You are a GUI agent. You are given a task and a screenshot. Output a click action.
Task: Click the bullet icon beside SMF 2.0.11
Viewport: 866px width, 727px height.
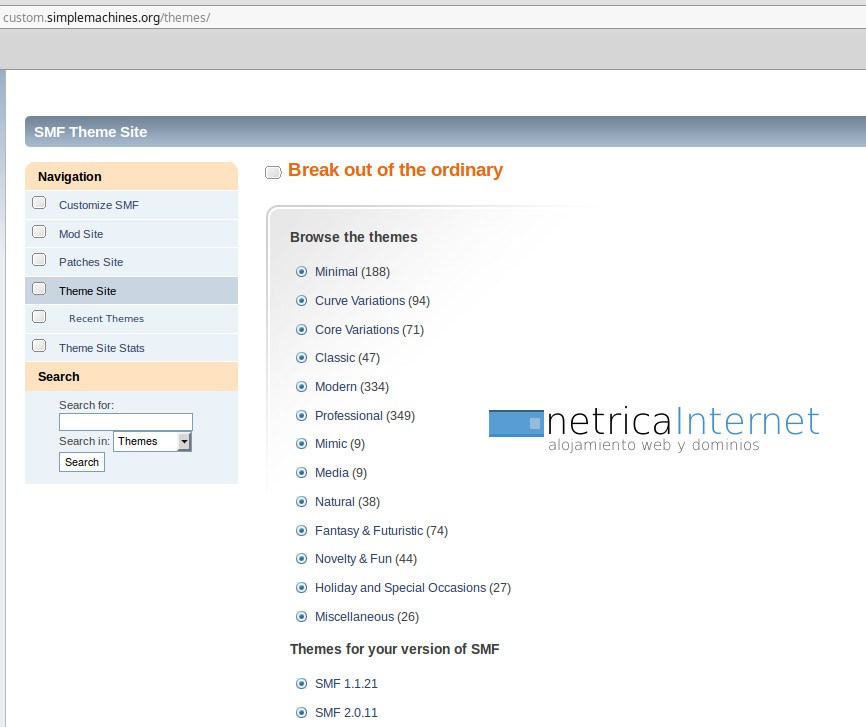(301, 713)
